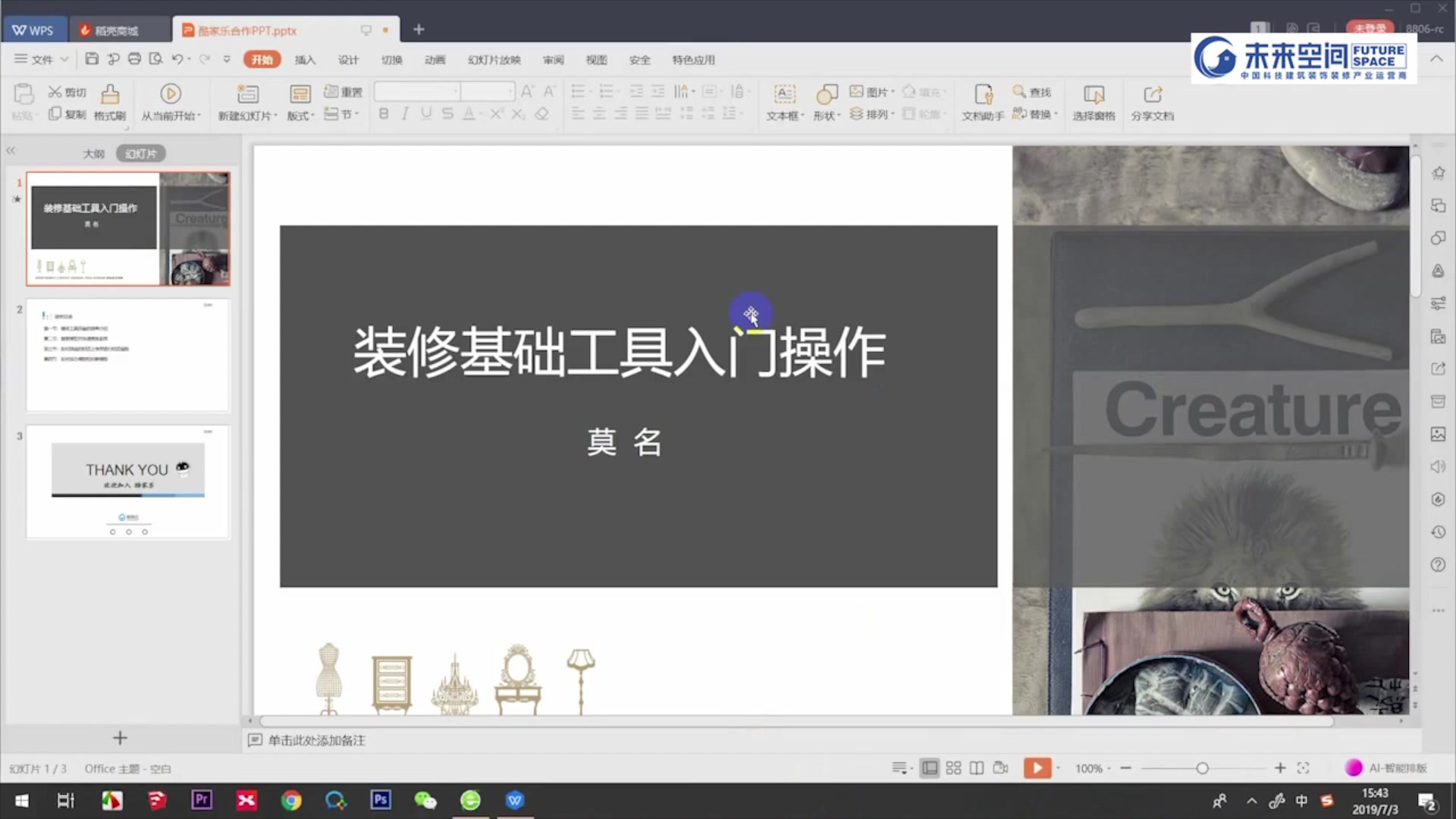Switch to slide sorter grid view
This screenshot has height=819, width=1456.
[x=953, y=768]
